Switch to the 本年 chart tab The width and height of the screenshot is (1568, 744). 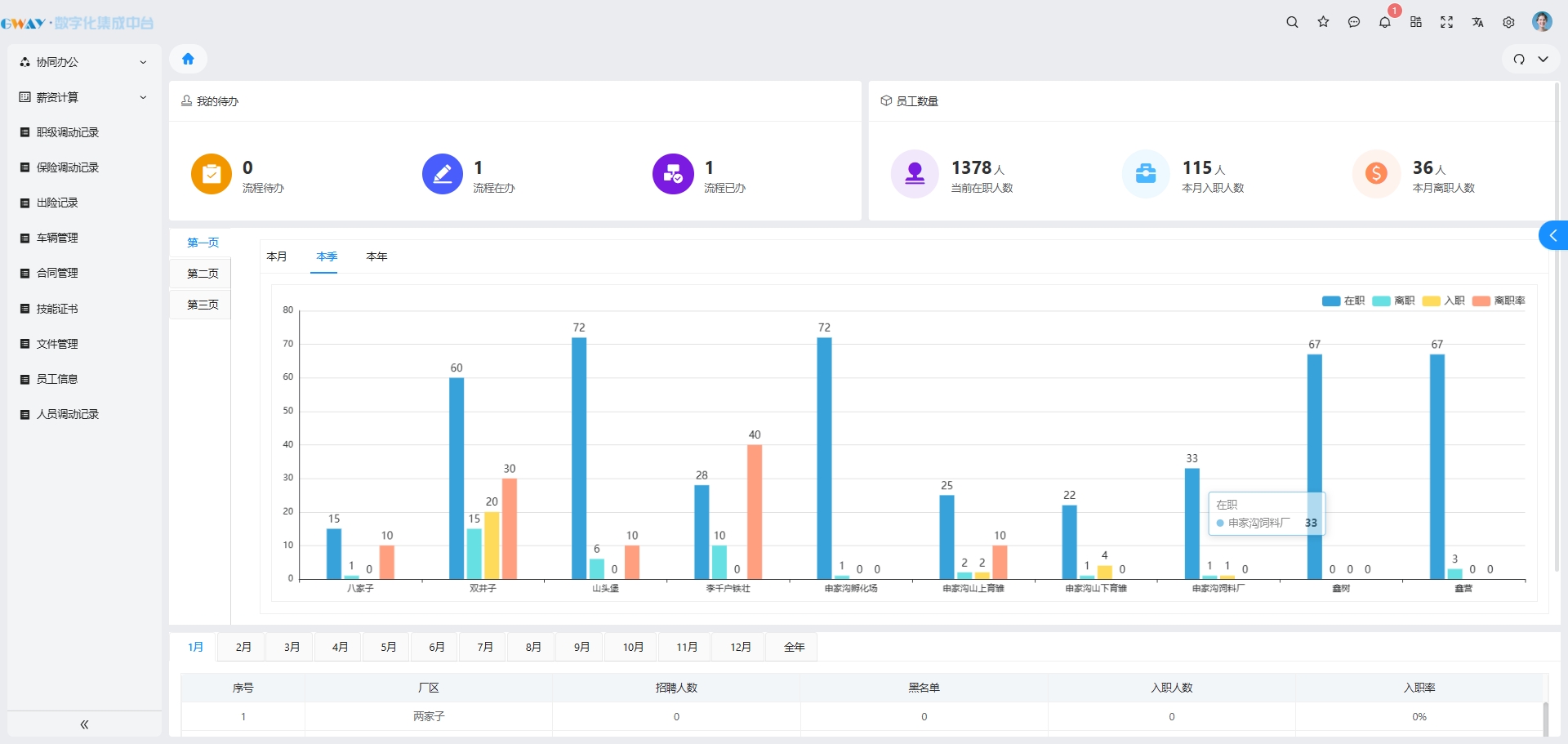pos(376,256)
